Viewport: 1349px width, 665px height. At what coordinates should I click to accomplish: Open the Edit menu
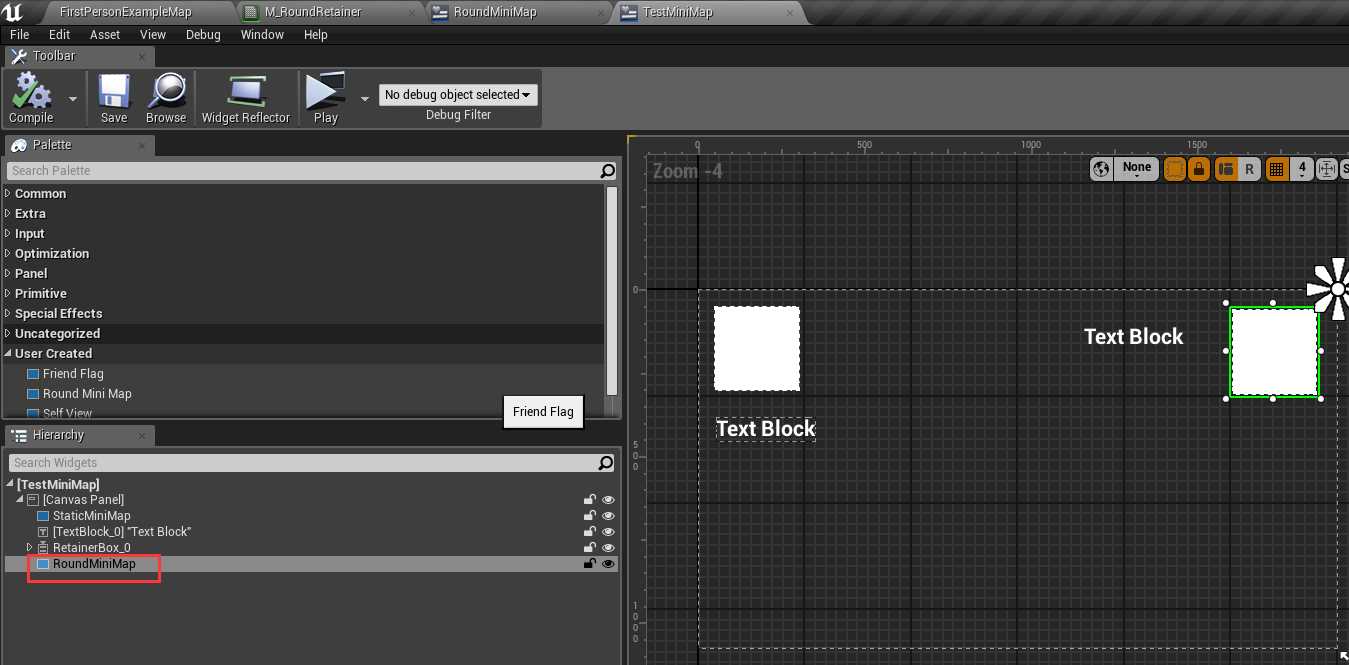(x=59, y=35)
